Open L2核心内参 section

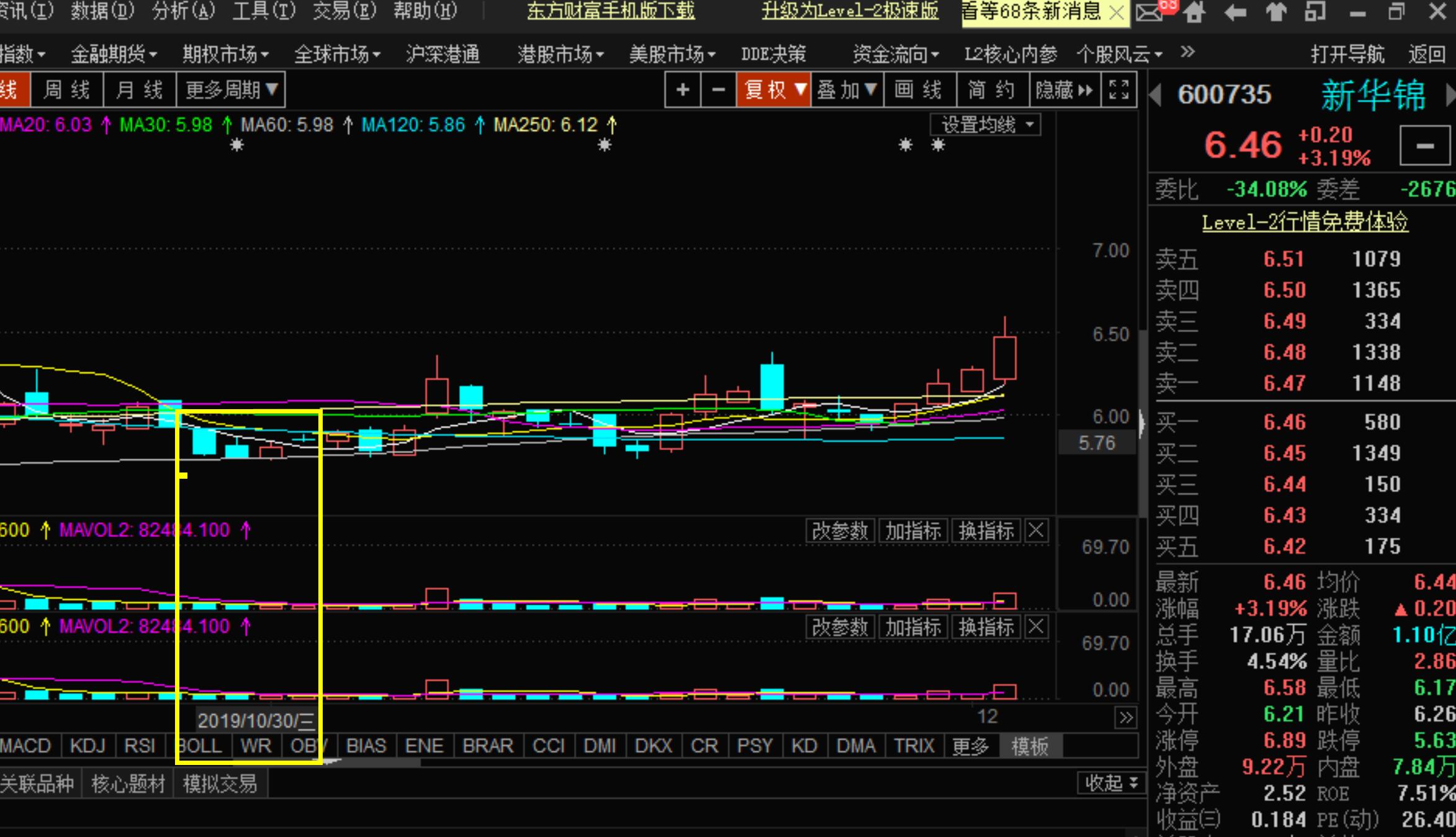point(1010,55)
